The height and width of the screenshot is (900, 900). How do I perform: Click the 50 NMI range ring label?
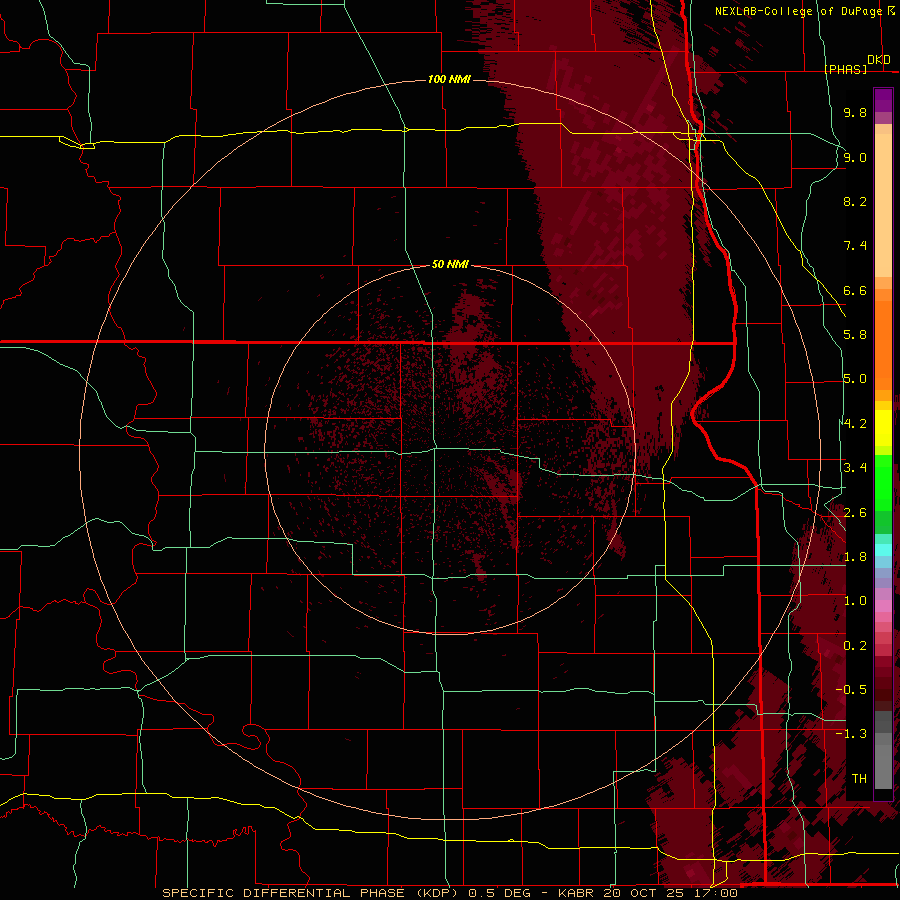point(450,264)
